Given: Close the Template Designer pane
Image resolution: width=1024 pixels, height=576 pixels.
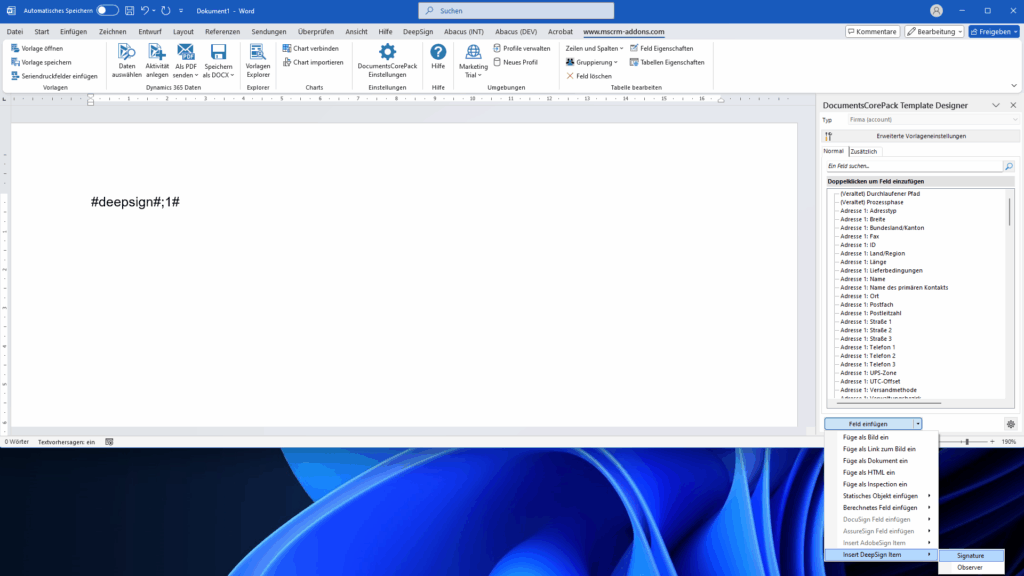Looking at the screenshot, I should tap(1014, 105).
